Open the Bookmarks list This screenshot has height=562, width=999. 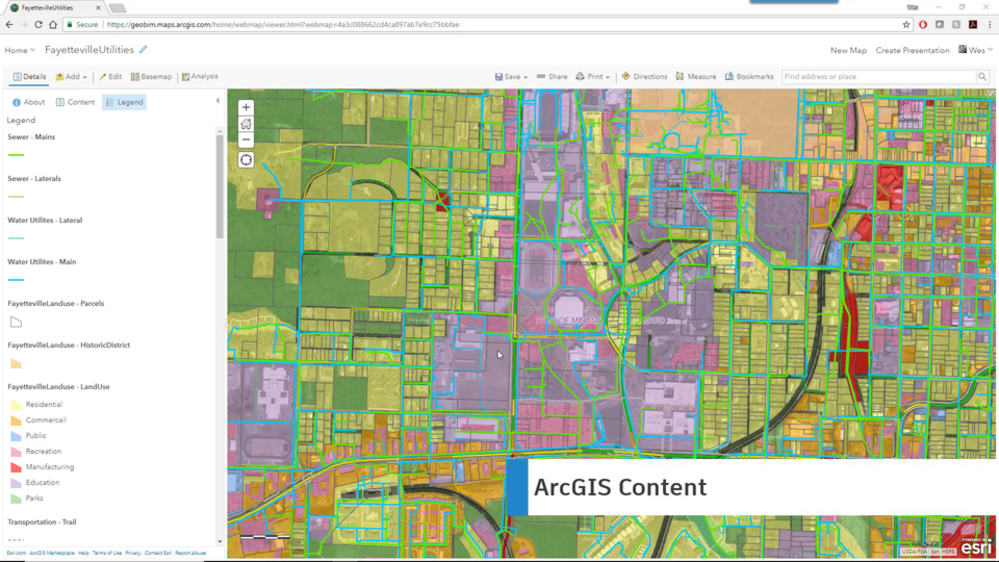tap(749, 76)
